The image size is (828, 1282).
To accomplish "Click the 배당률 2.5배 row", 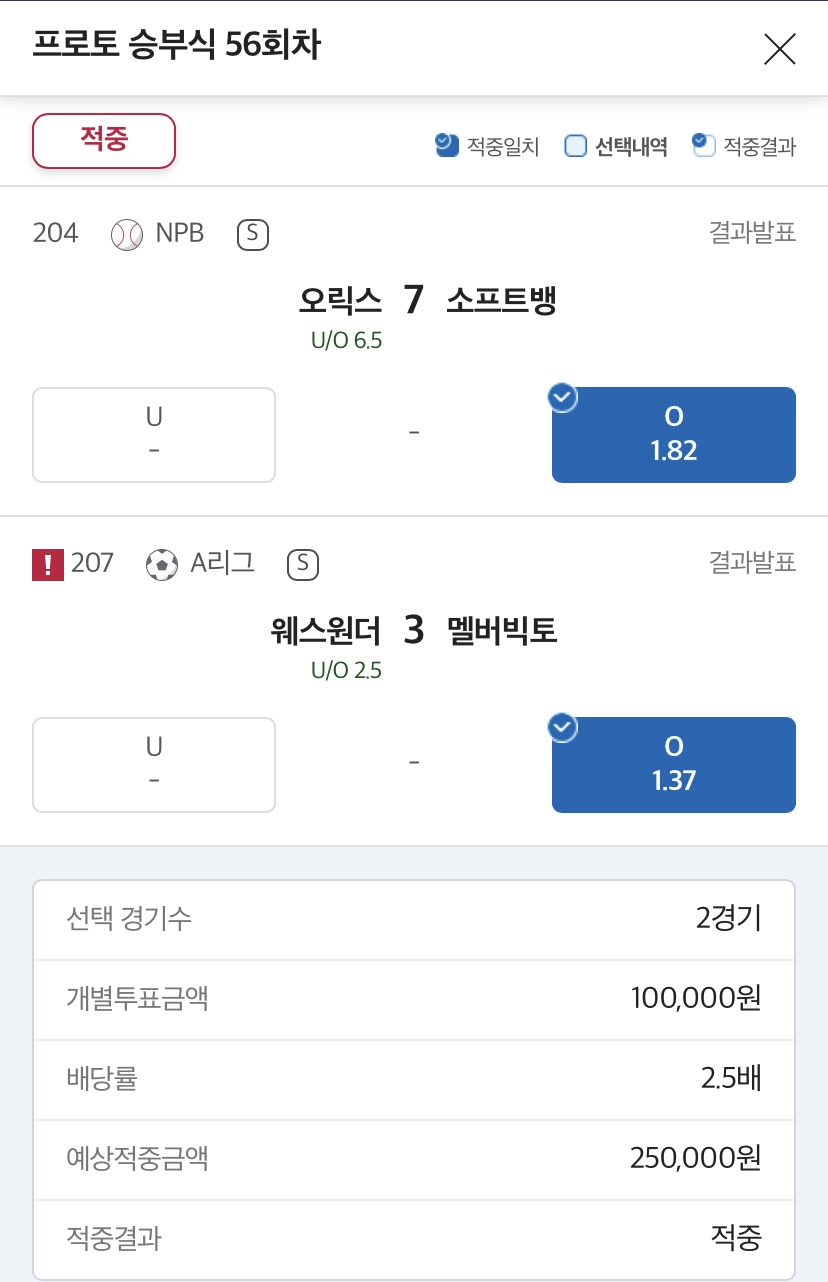I will [414, 1080].
